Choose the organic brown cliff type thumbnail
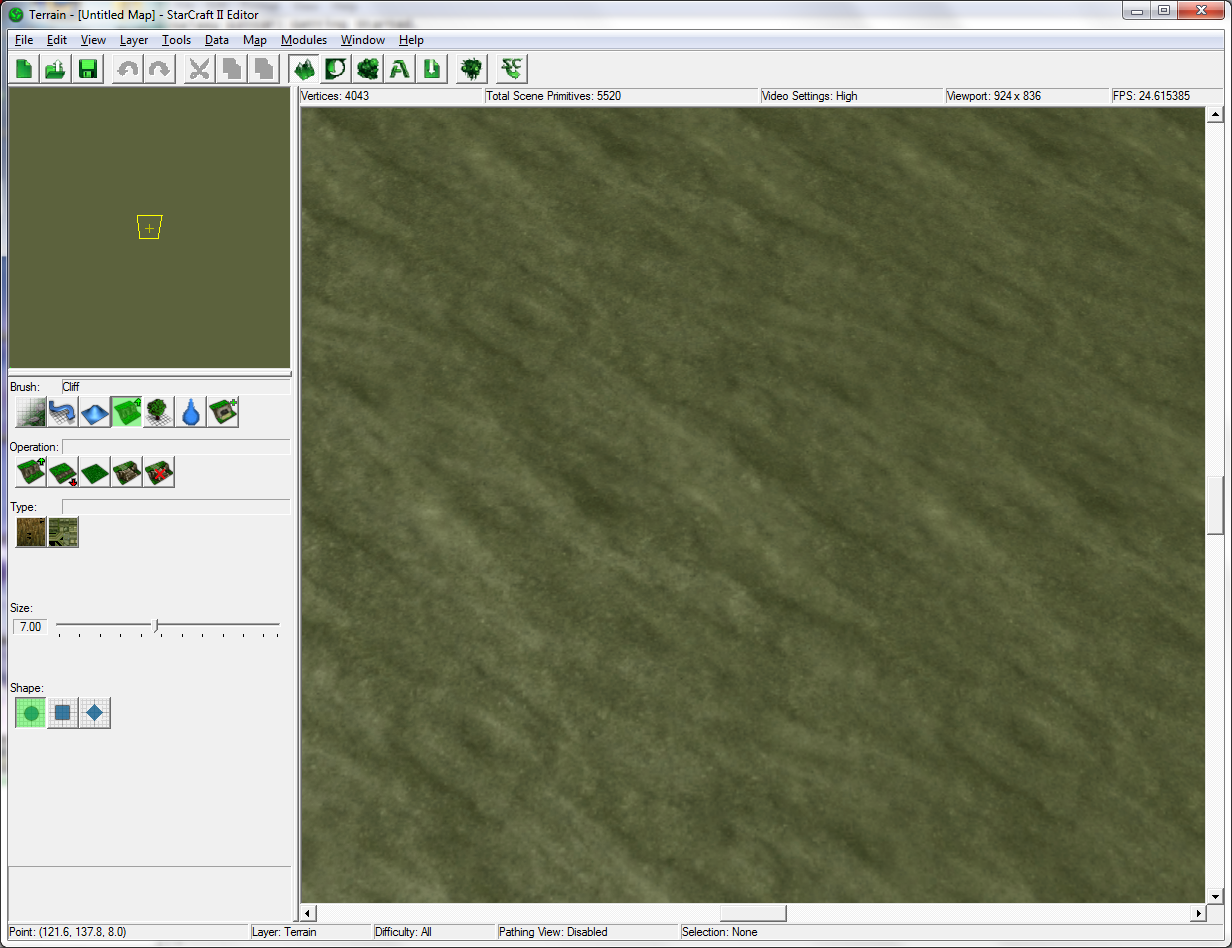 pyautogui.click(x=31, y=532)
